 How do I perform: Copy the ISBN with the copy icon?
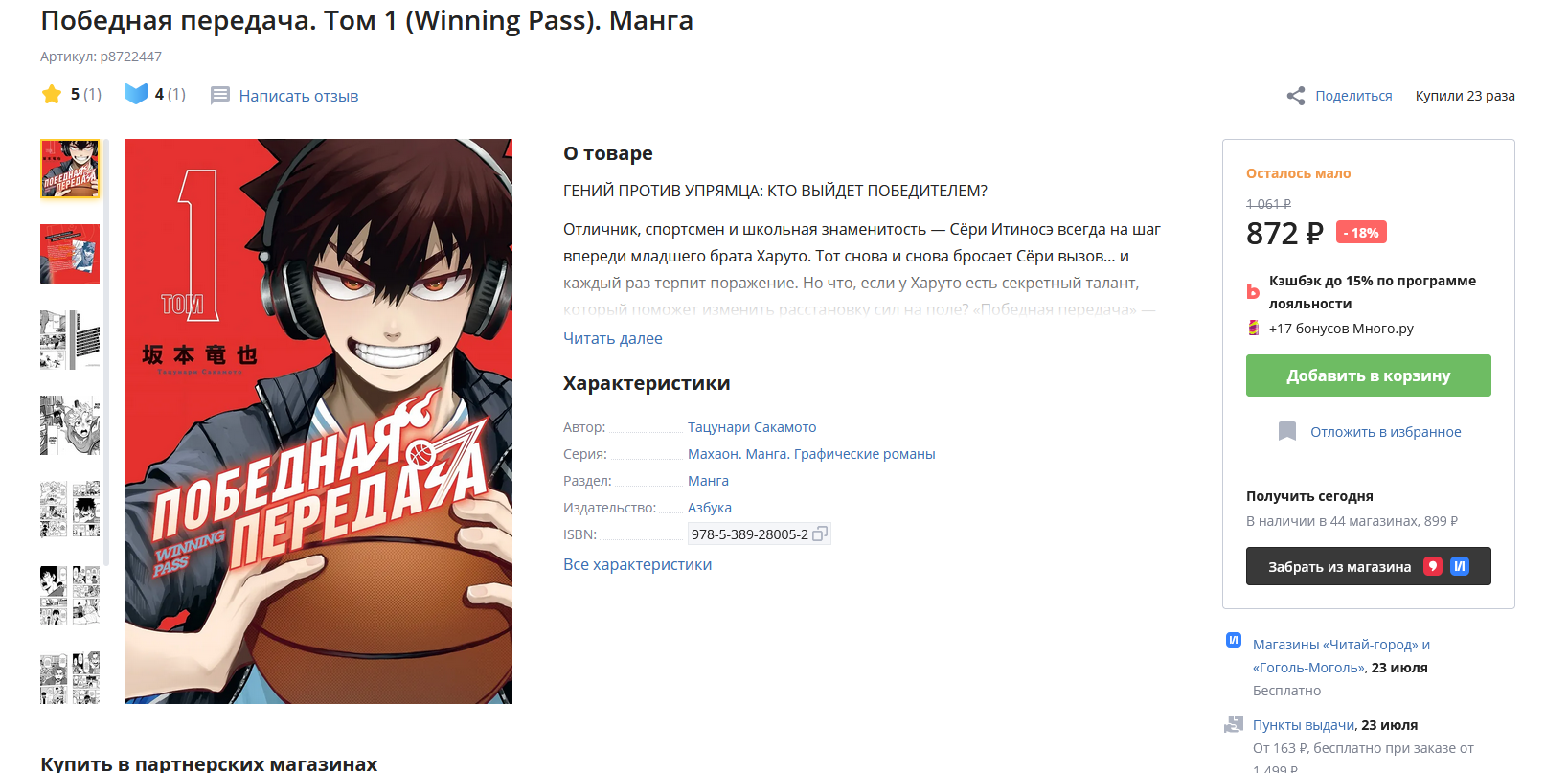click(819, 534)
